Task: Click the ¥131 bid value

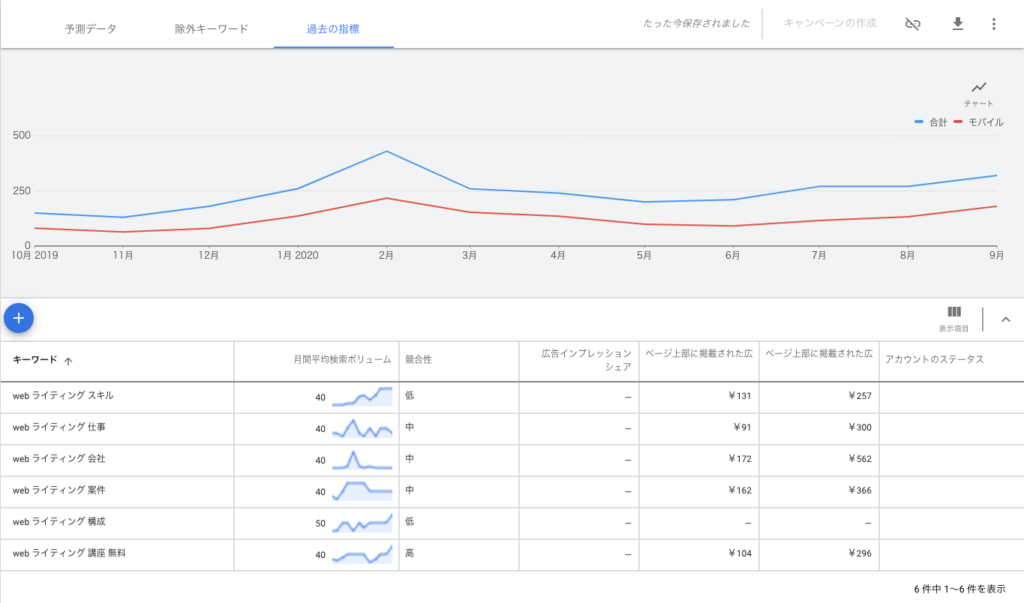Action: [x=740, y=396]
